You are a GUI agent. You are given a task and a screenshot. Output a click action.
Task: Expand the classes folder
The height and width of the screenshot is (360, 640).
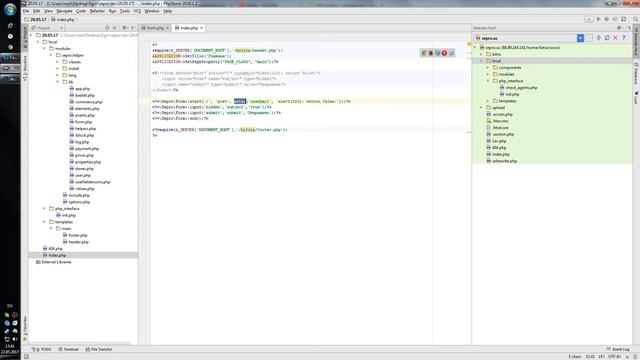click(x=58, y=62)
